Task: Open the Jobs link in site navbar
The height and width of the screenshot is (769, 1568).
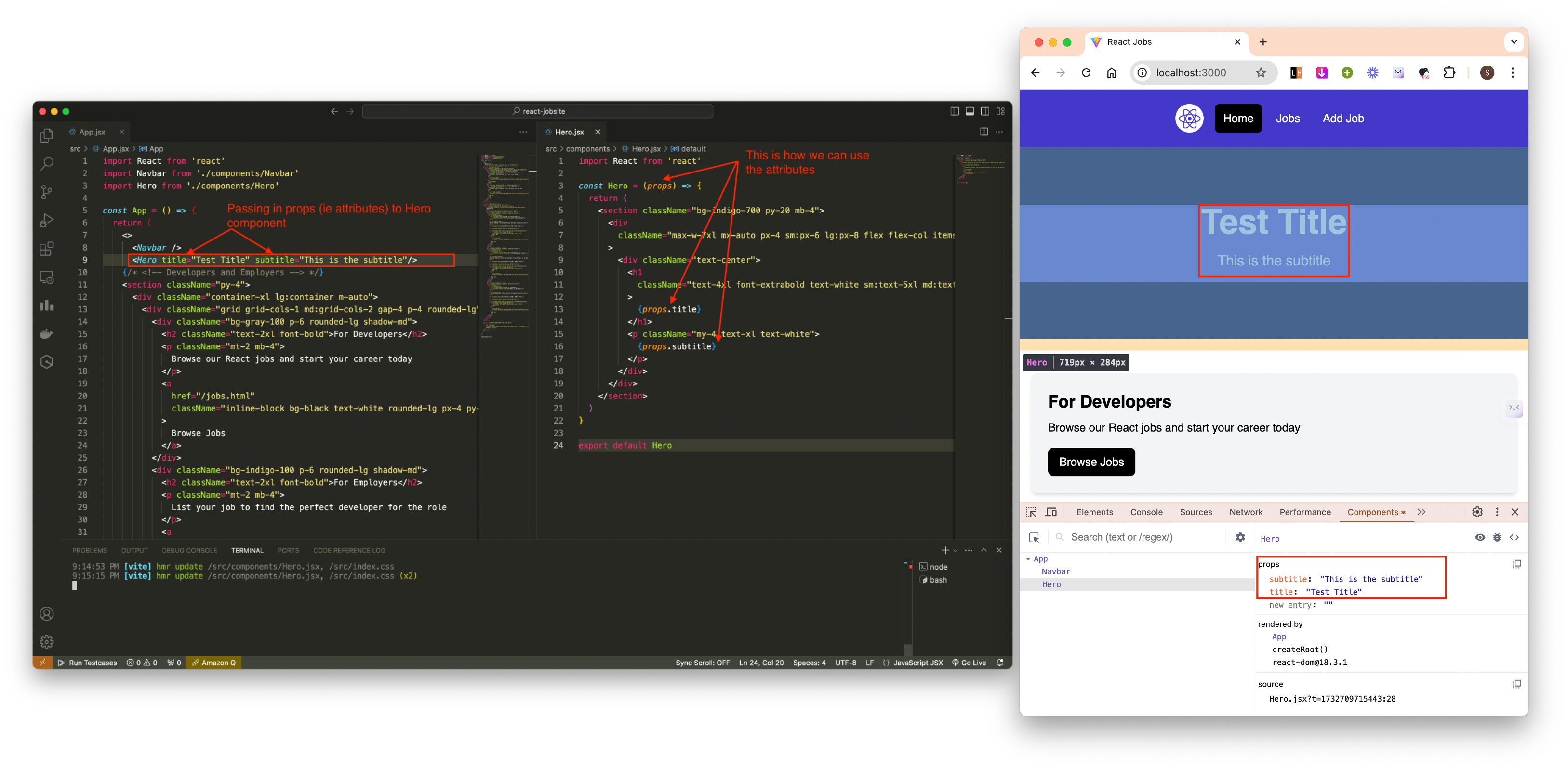Action: point(1288,118)
